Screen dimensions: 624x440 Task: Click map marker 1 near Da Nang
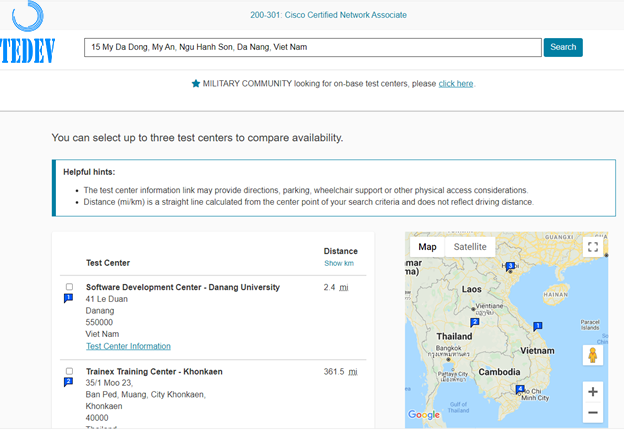click(x=538, y=325)
